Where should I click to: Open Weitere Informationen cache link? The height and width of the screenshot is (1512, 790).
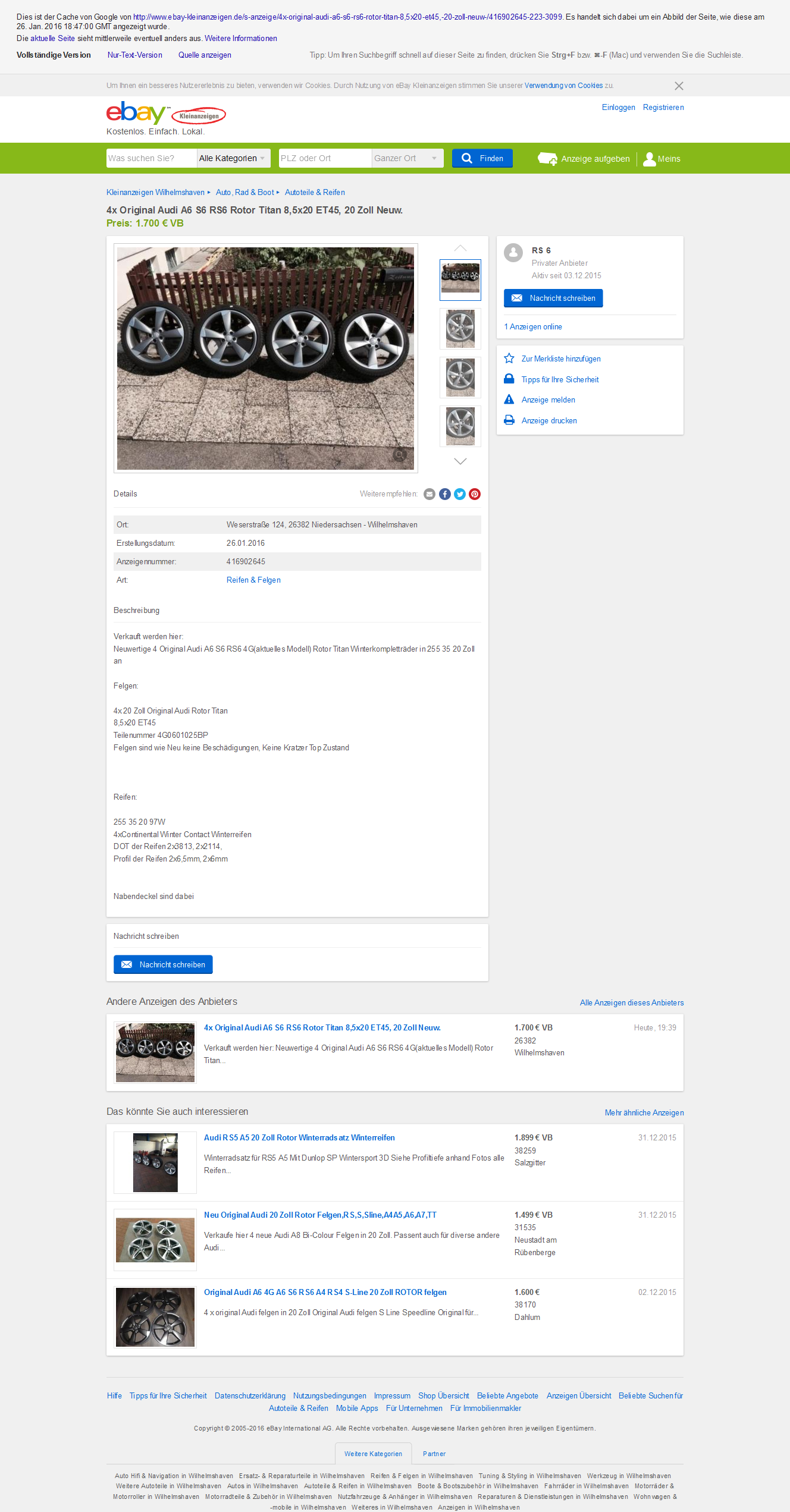pyautogui.click(x=241, y=39)
